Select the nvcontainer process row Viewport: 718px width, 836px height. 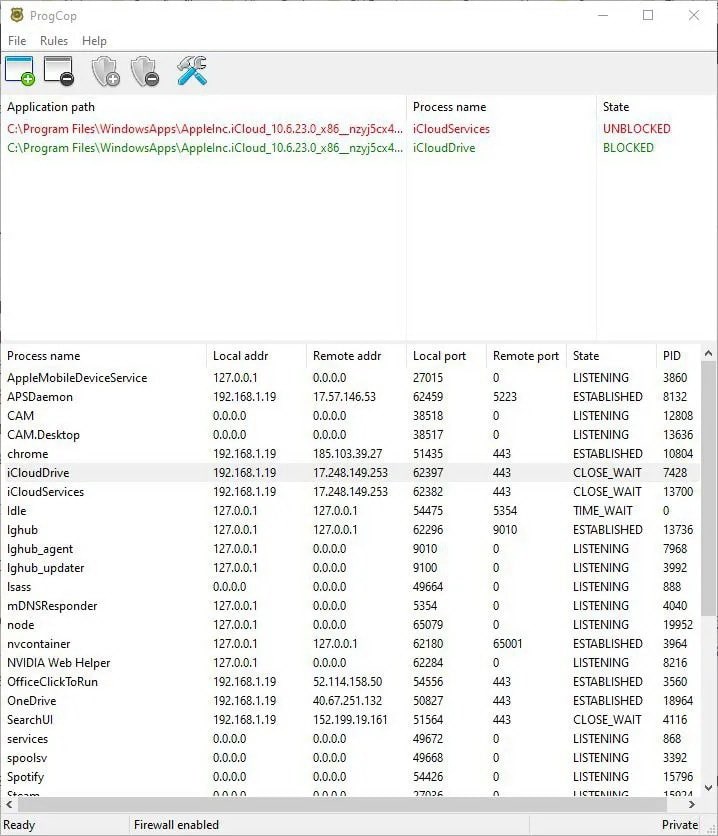click(351, 644)
